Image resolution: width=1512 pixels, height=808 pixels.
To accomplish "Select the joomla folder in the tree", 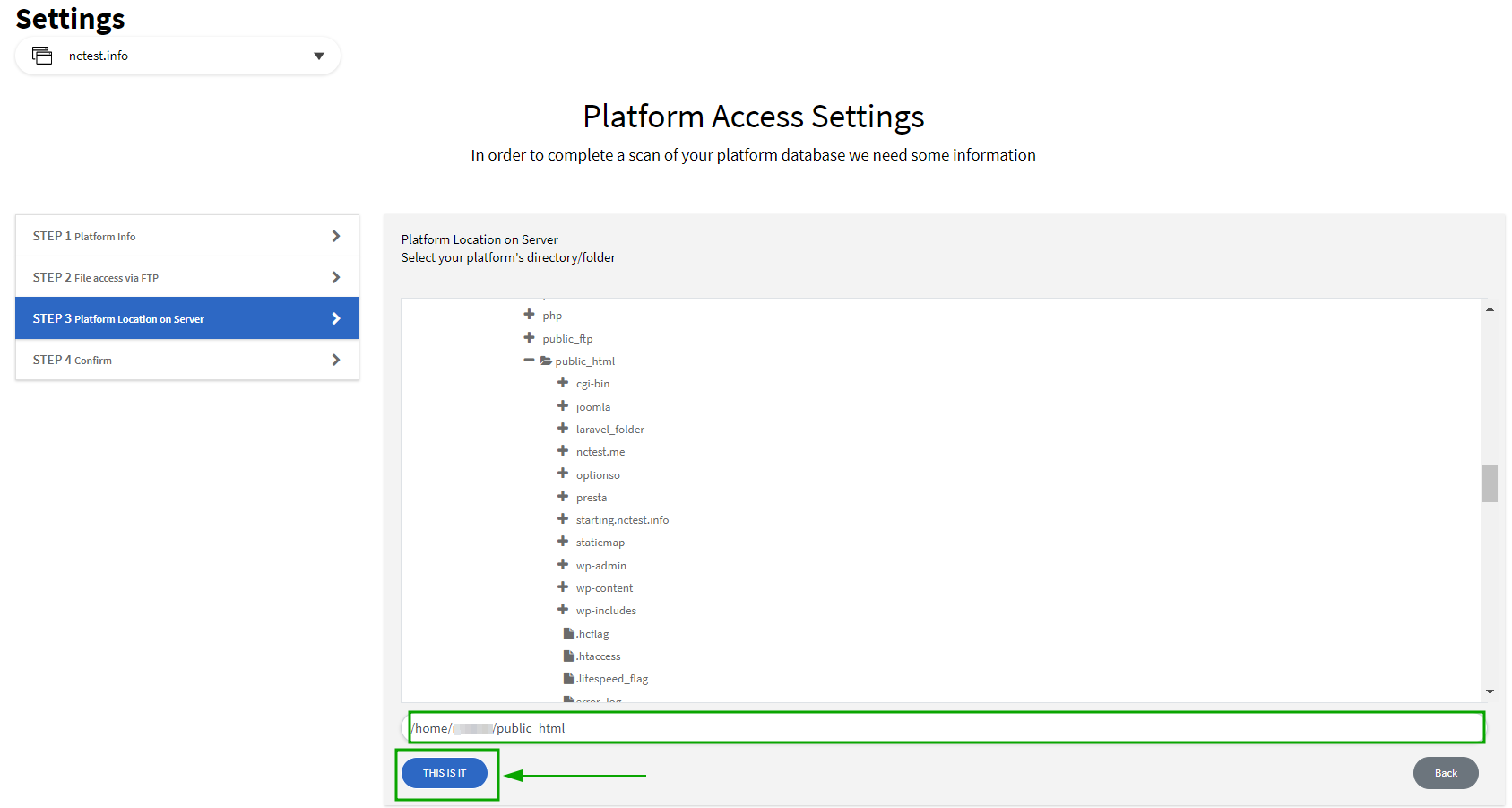I will 592,406.
